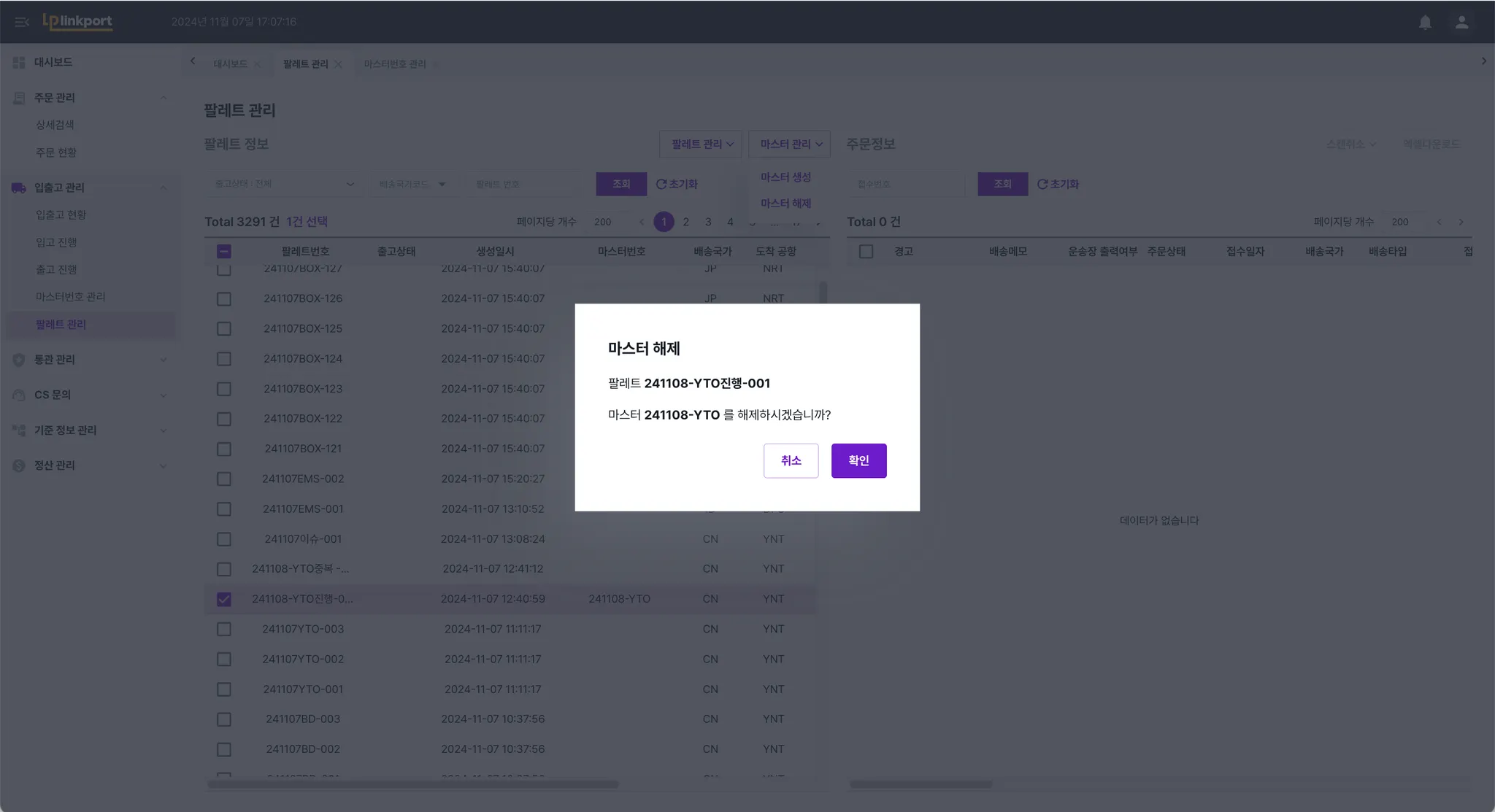The height and width of the screenshot is (812, 1495).
Task: Click 취소 to cancel the dialog
Action: click(791, 460)
